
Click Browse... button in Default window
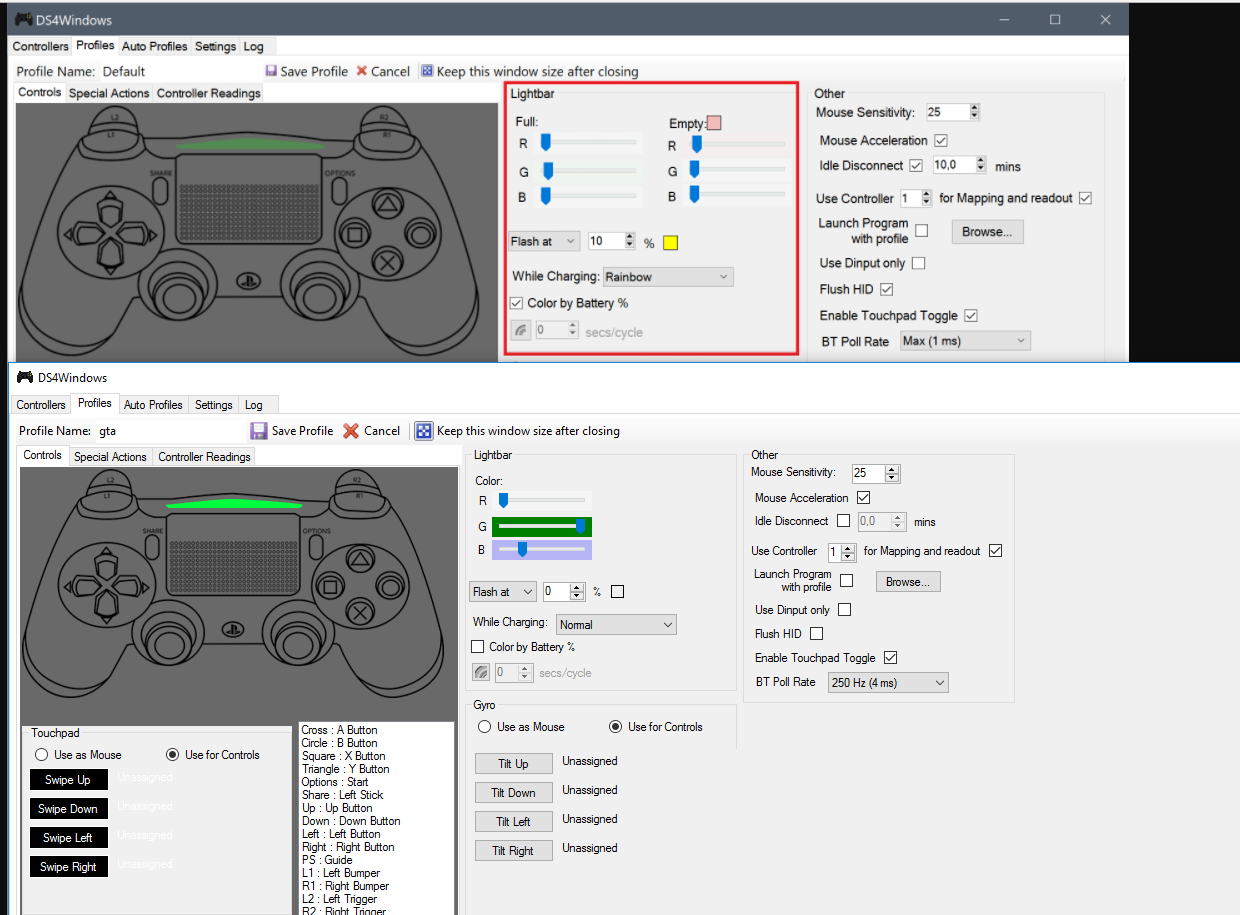click(987, 232)
